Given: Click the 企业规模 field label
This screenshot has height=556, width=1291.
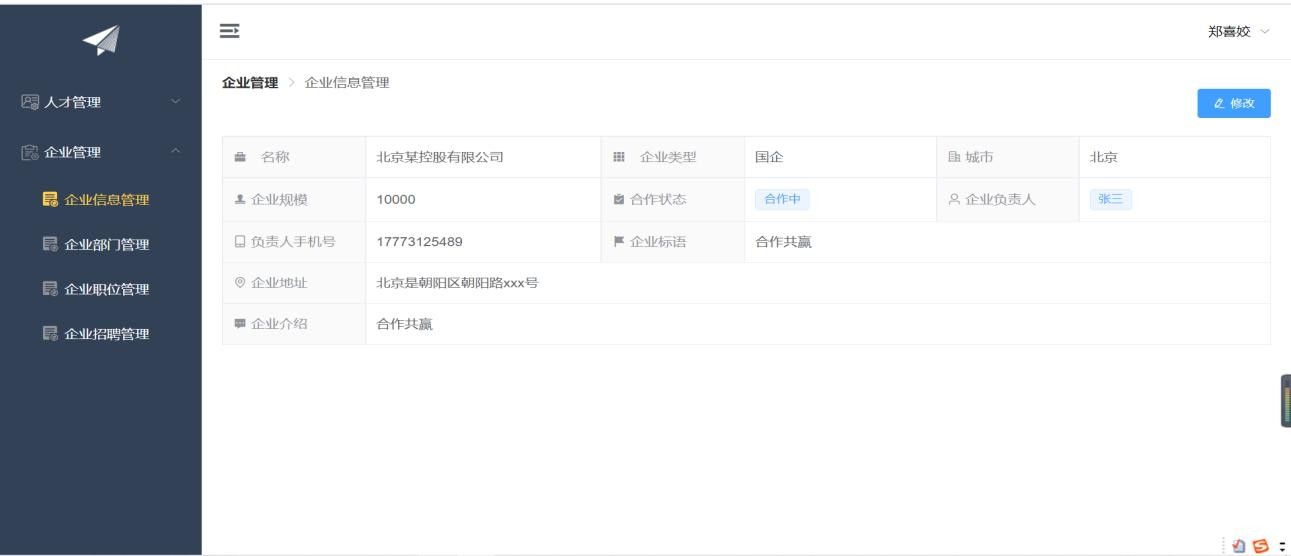Looking at the screenshot, I should [279, 199].
